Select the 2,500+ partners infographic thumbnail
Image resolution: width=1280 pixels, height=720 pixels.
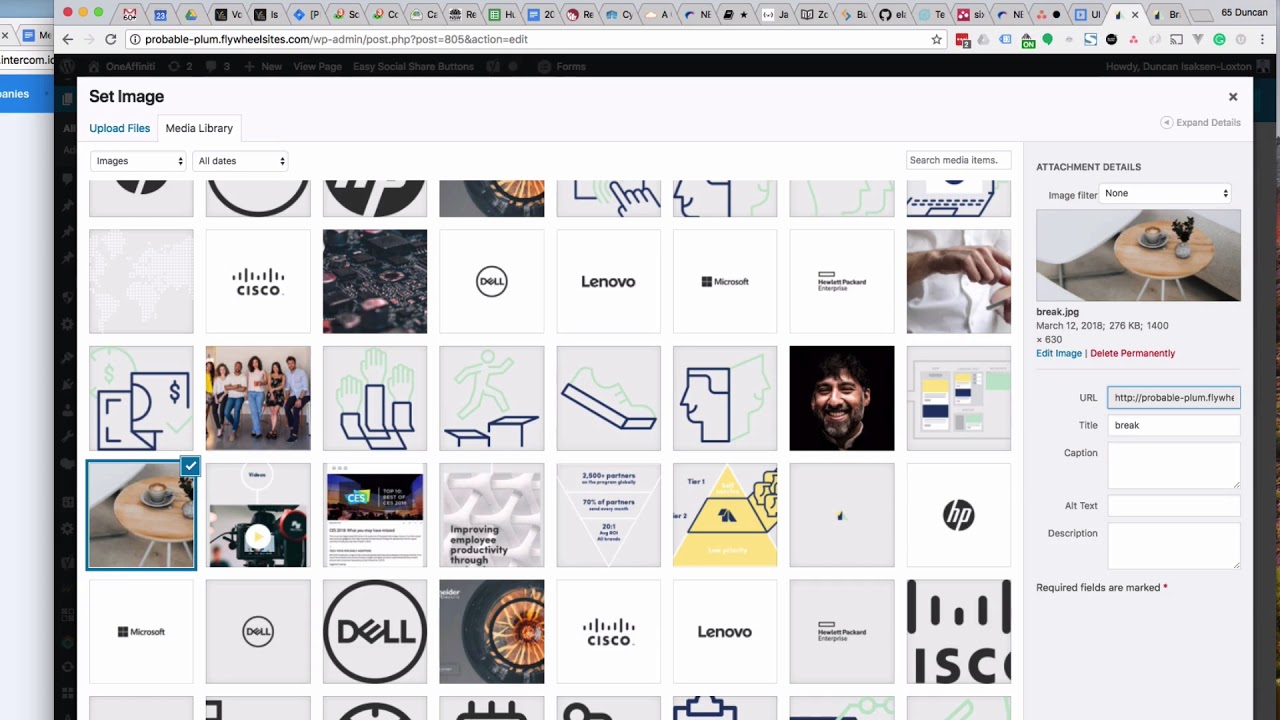[x=609, y=515]
